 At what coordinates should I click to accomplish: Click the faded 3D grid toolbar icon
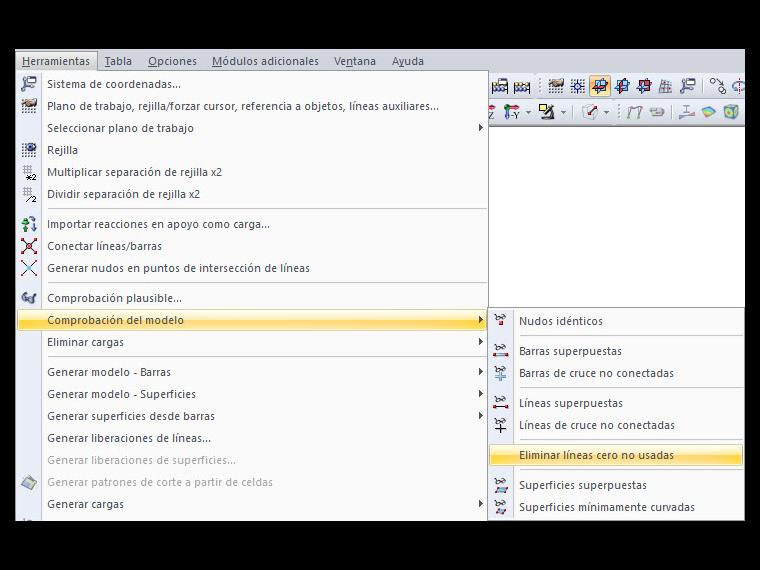pos(665,86)
